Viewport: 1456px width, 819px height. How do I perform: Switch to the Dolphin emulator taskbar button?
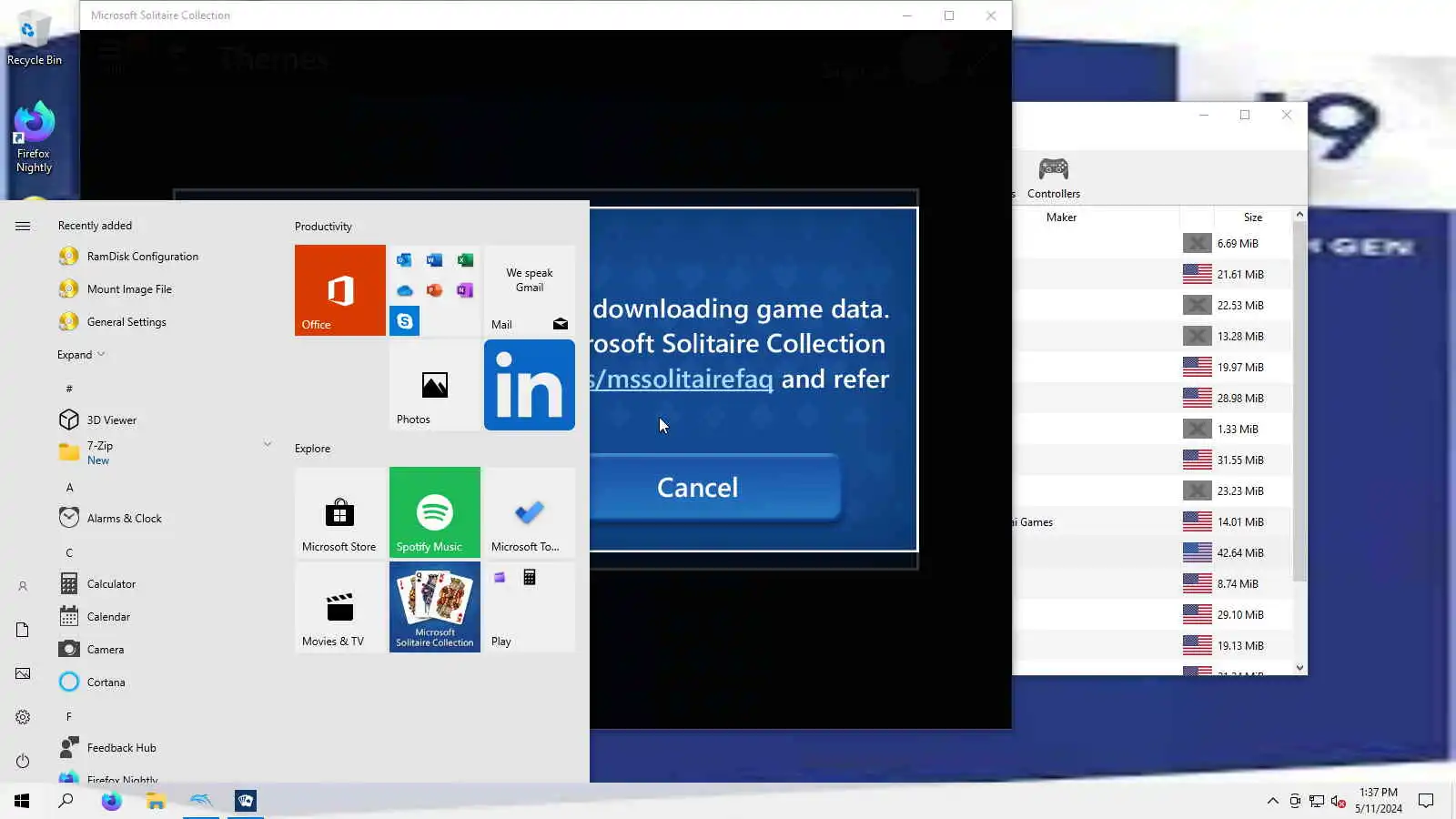(x=201, y=801)
